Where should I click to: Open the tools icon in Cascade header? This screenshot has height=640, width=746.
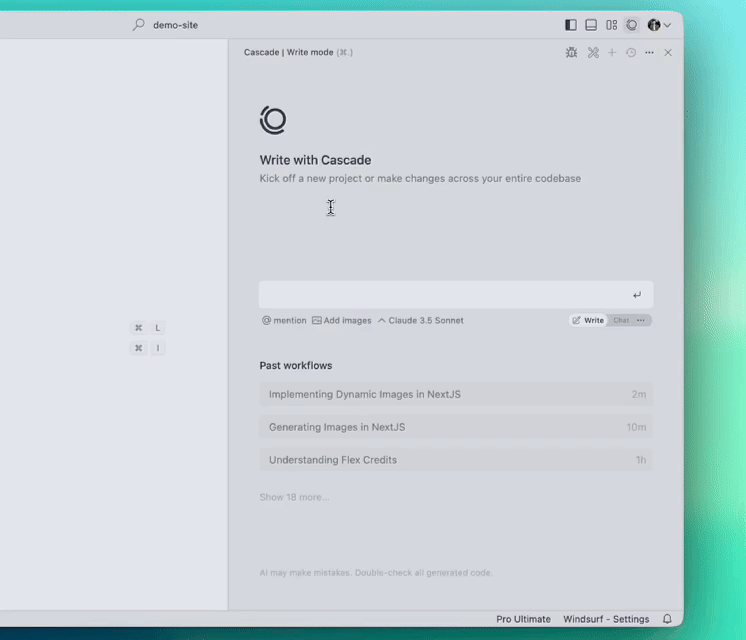click(x=593, y=52)
